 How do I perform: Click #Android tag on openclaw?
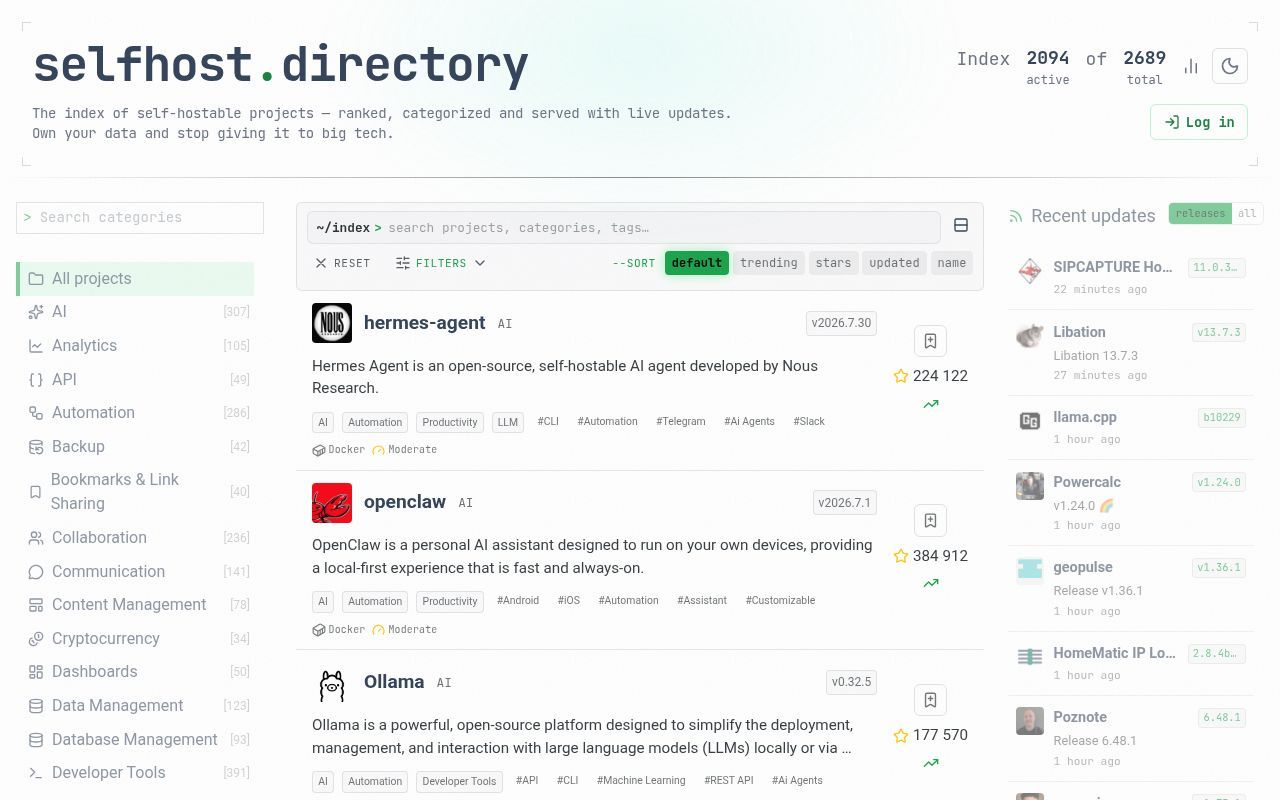click(518, 600)
